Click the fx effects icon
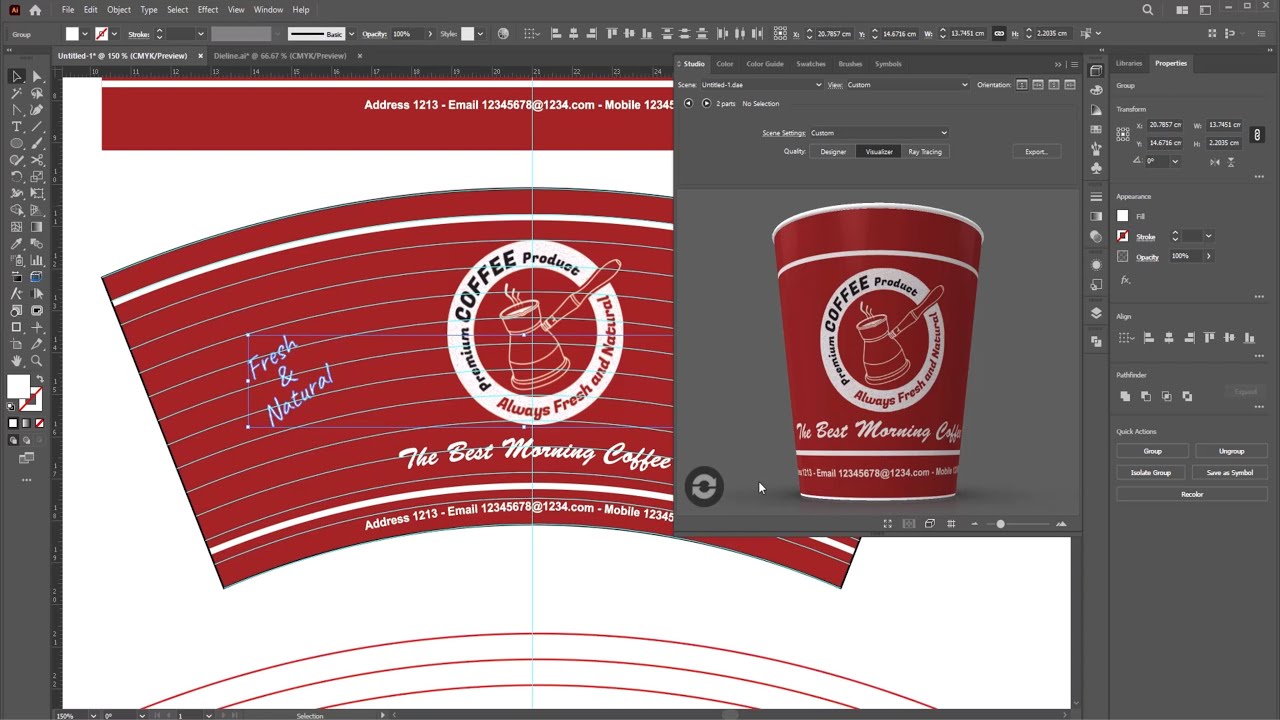 point(1125,280)
